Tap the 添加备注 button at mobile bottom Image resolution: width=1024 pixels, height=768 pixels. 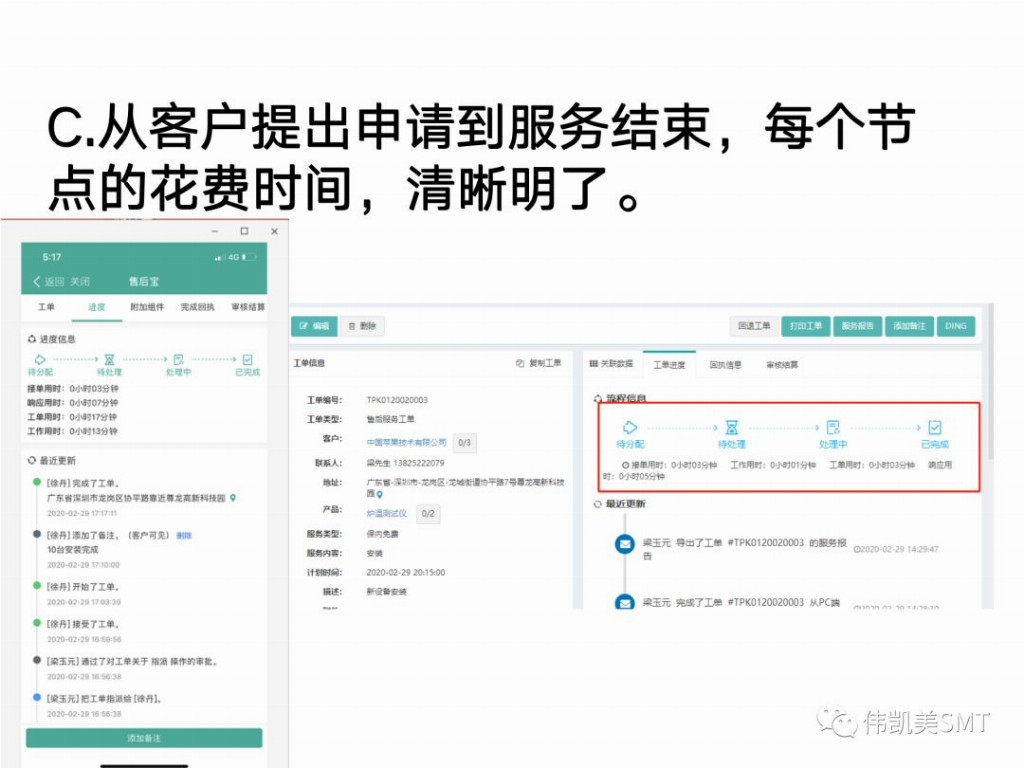pyautogui.click(x=144, y=738)
